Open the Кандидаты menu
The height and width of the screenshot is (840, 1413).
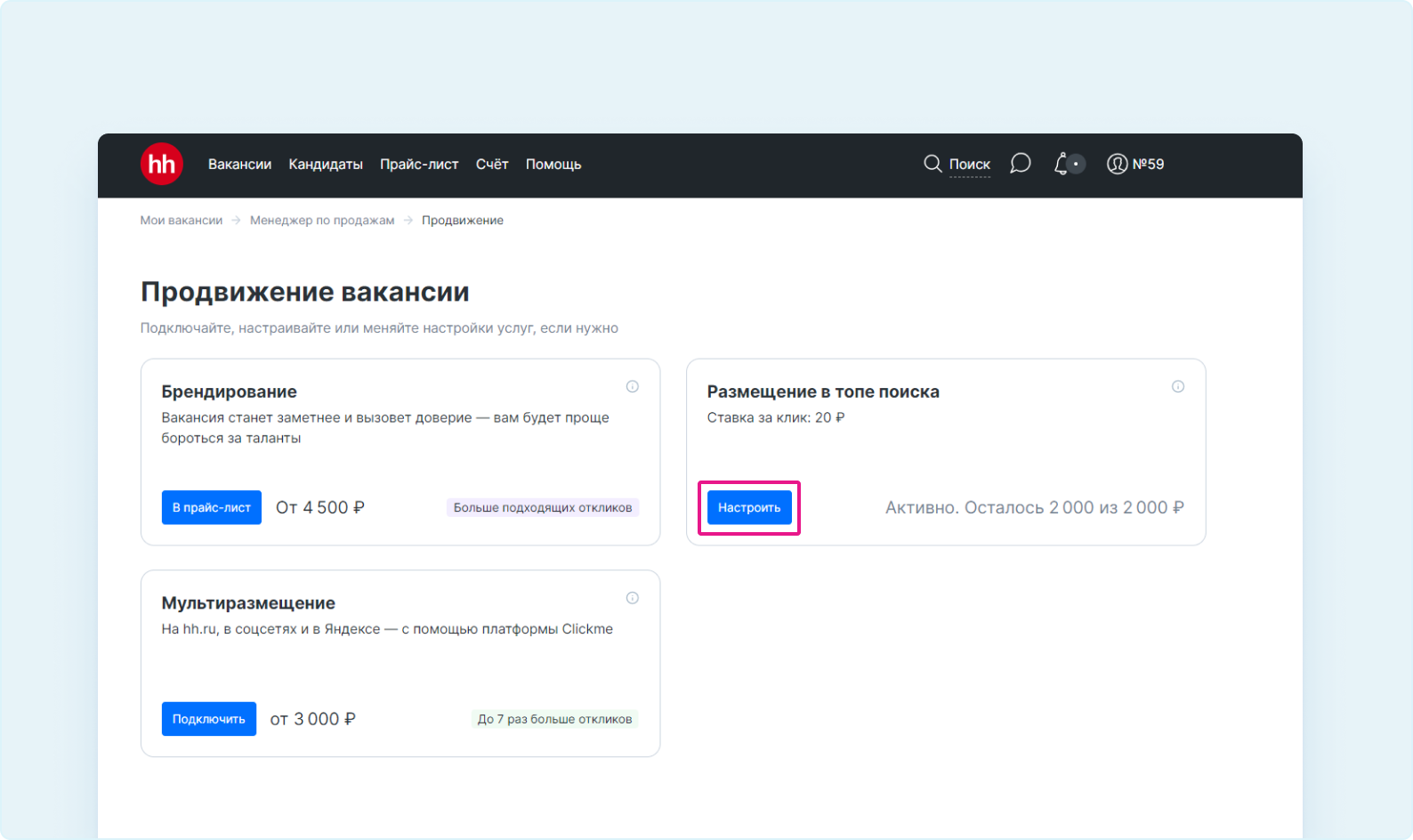[x=326, y=165]
